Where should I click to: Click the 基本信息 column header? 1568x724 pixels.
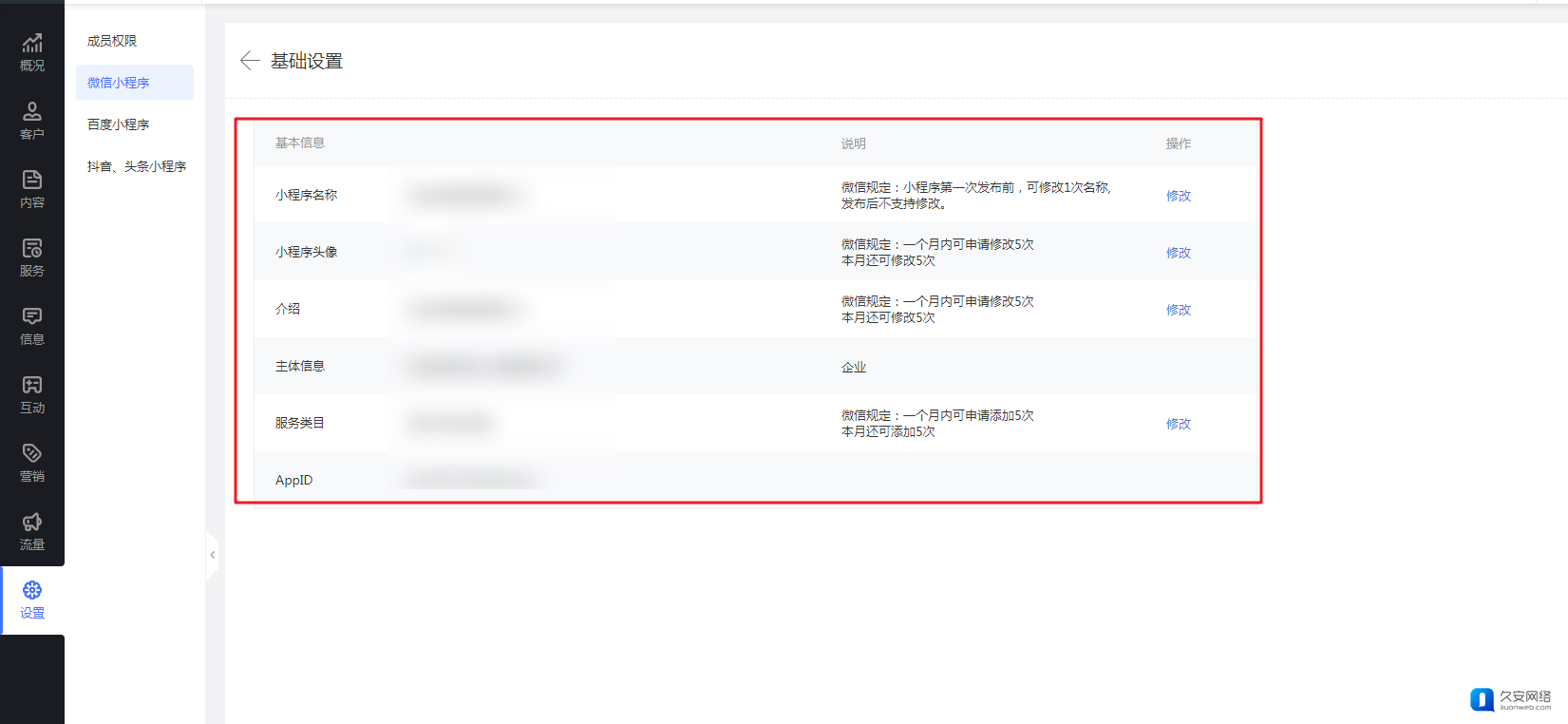point(300,143)
